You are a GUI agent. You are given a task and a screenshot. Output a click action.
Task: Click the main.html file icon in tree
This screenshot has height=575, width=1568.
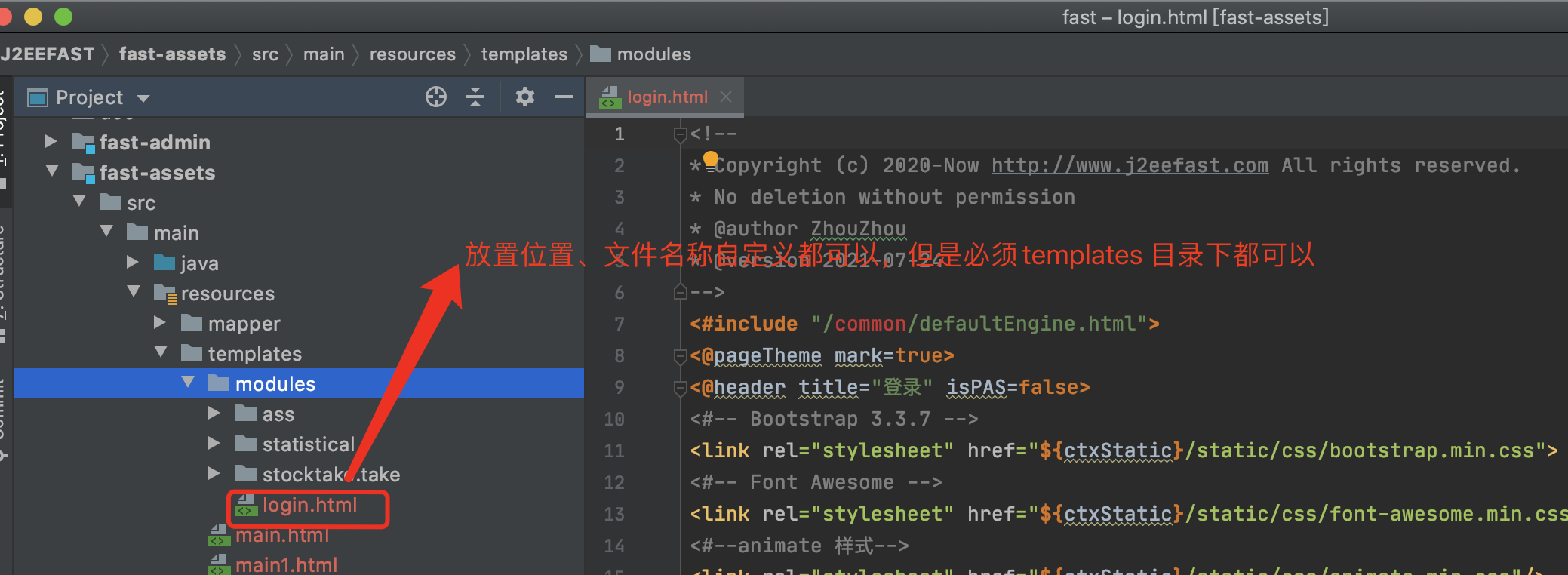(x=219, y=535)
